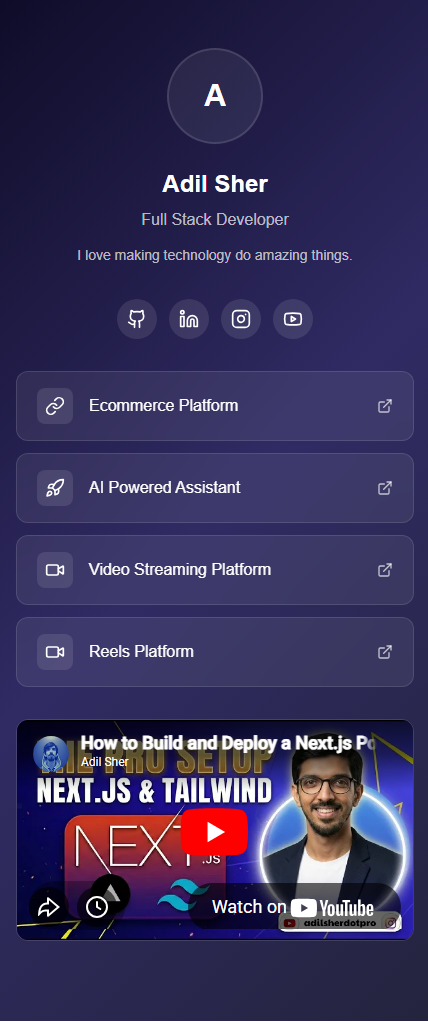Image resolution: width=428 pixels, height=1024 pixels.
Task: Click the channel avatar in the video header
Action: tap(51, 754)
